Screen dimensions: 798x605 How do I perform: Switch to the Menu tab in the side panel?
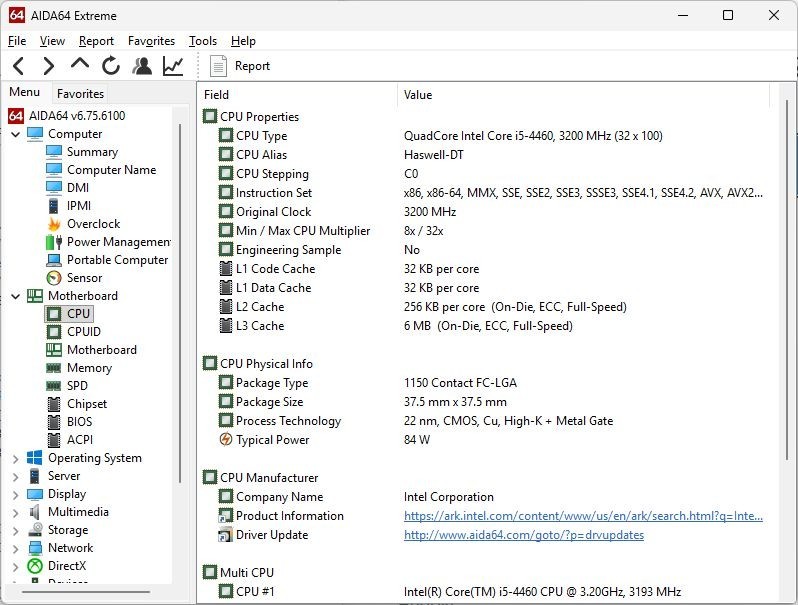pyautogui.click(x=24, y=92)
